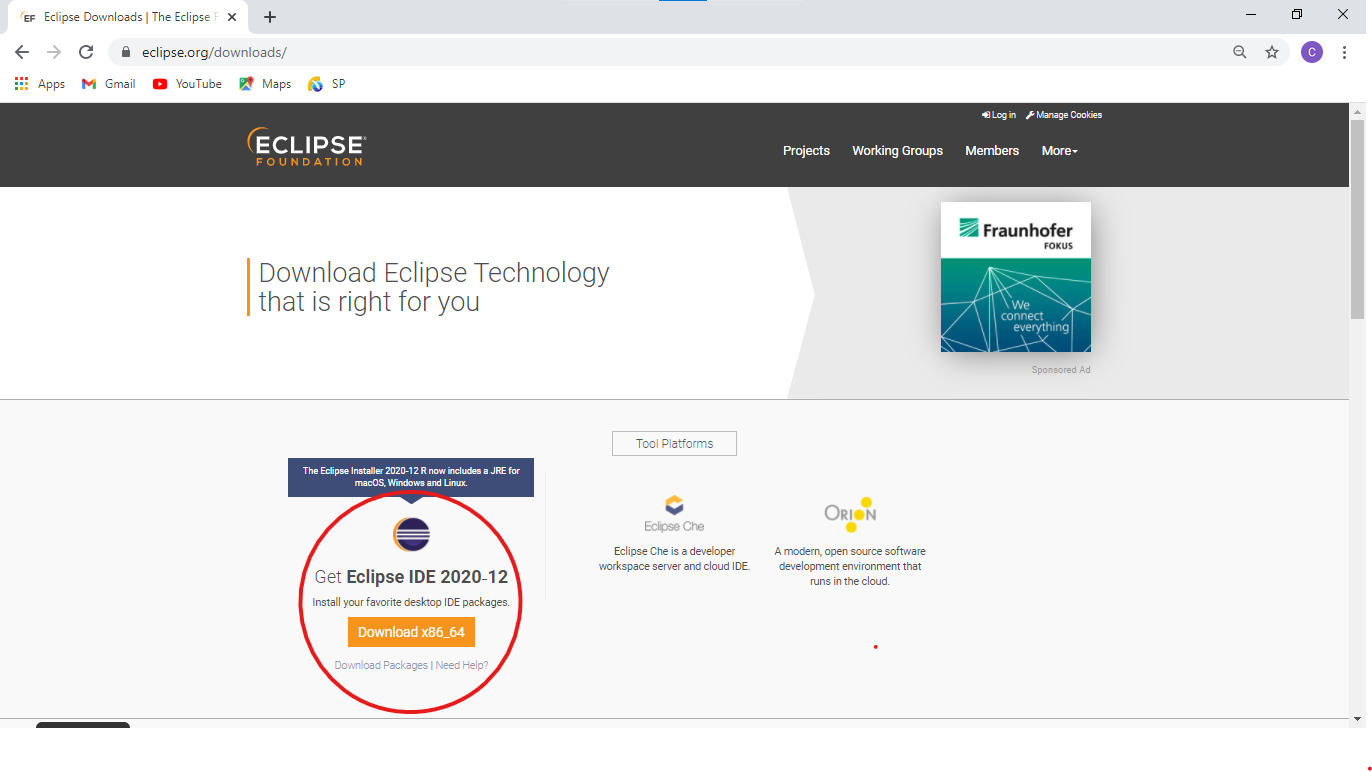Click the Fraunhofer FOKUS sponsored ad
This screenshot has width=1372, height=772.
coord(1015,277)
